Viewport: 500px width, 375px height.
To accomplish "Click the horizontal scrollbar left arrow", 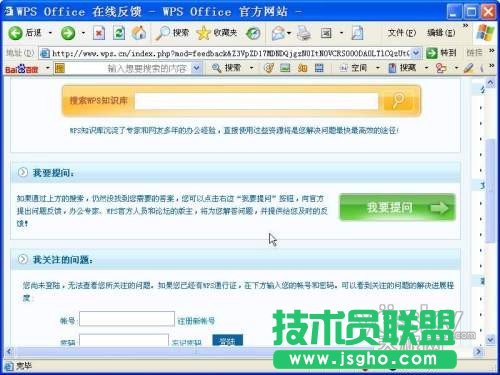I will (9, 351).
